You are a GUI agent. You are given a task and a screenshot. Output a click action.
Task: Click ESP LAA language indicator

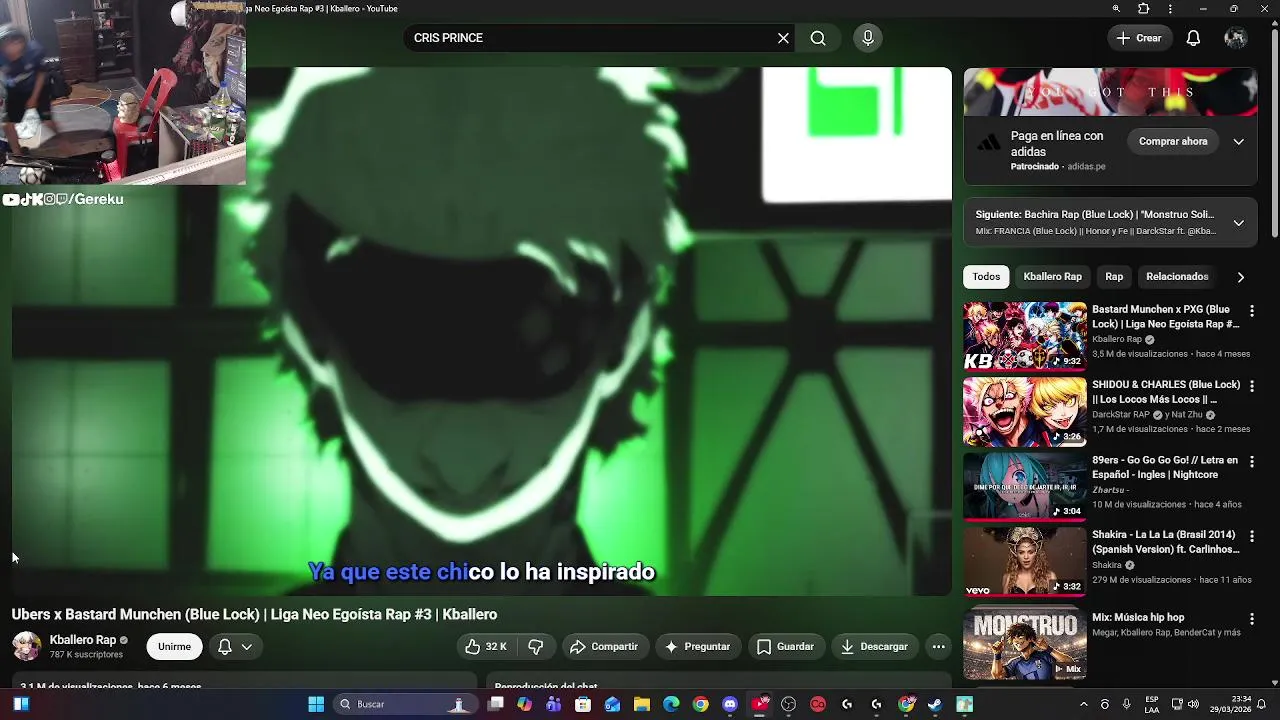(1152, 704)
